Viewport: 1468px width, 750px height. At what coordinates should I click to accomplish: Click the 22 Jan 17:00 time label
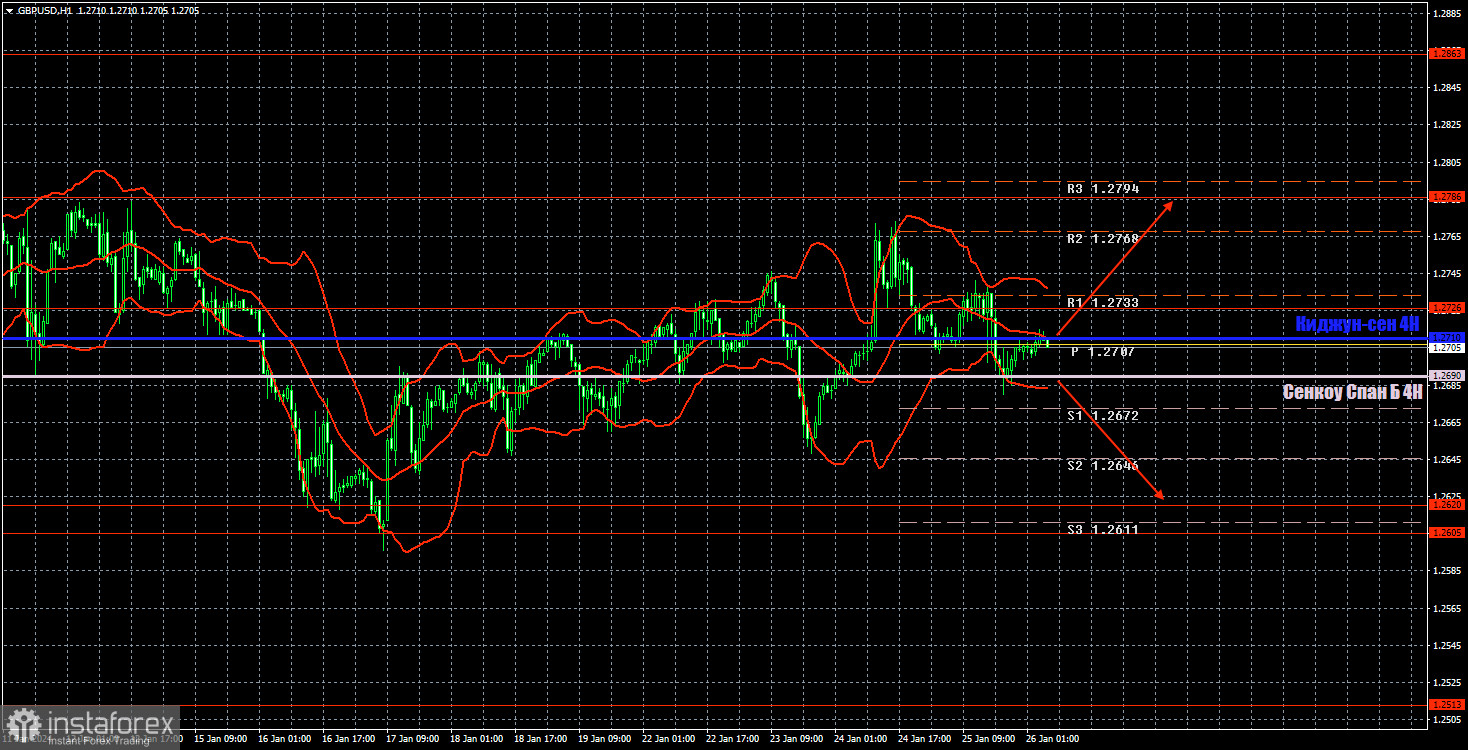(x=733, y=739)
